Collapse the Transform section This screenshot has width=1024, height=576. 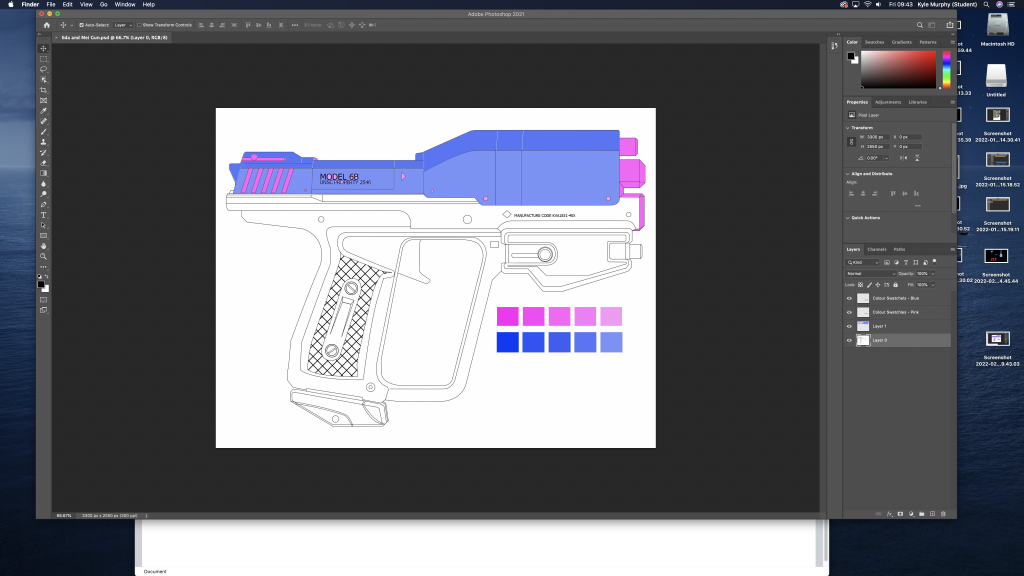click(x=848, y=128)
